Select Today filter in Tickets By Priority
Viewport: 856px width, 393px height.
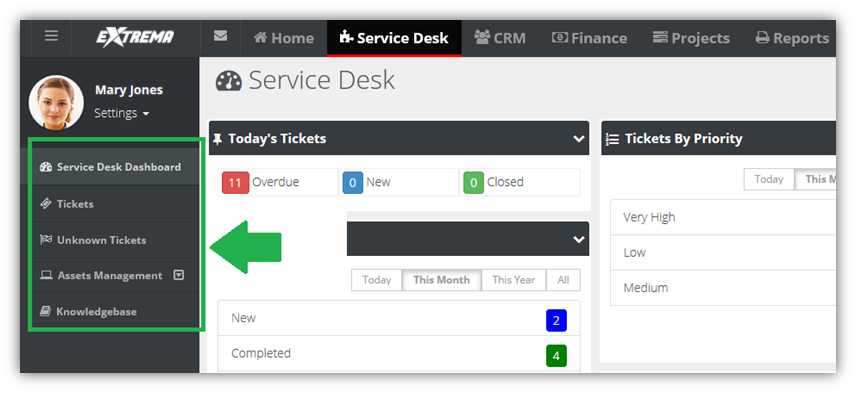(769, 179)
